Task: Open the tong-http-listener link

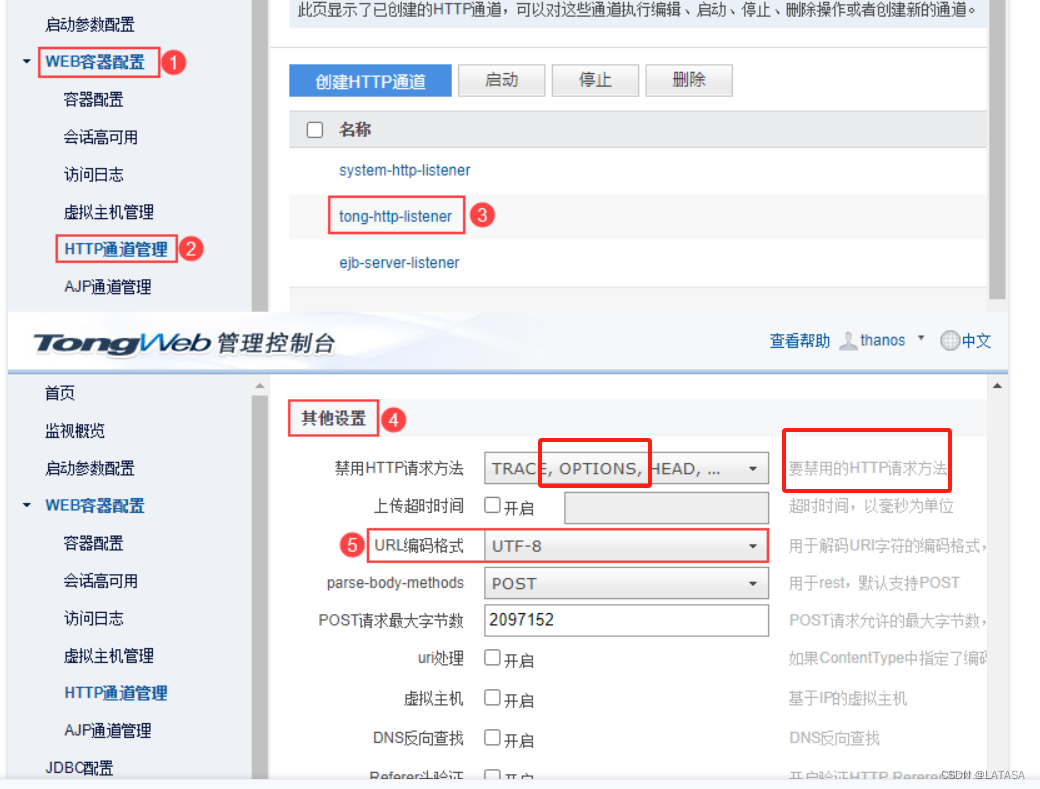Action: click(395, 216)
